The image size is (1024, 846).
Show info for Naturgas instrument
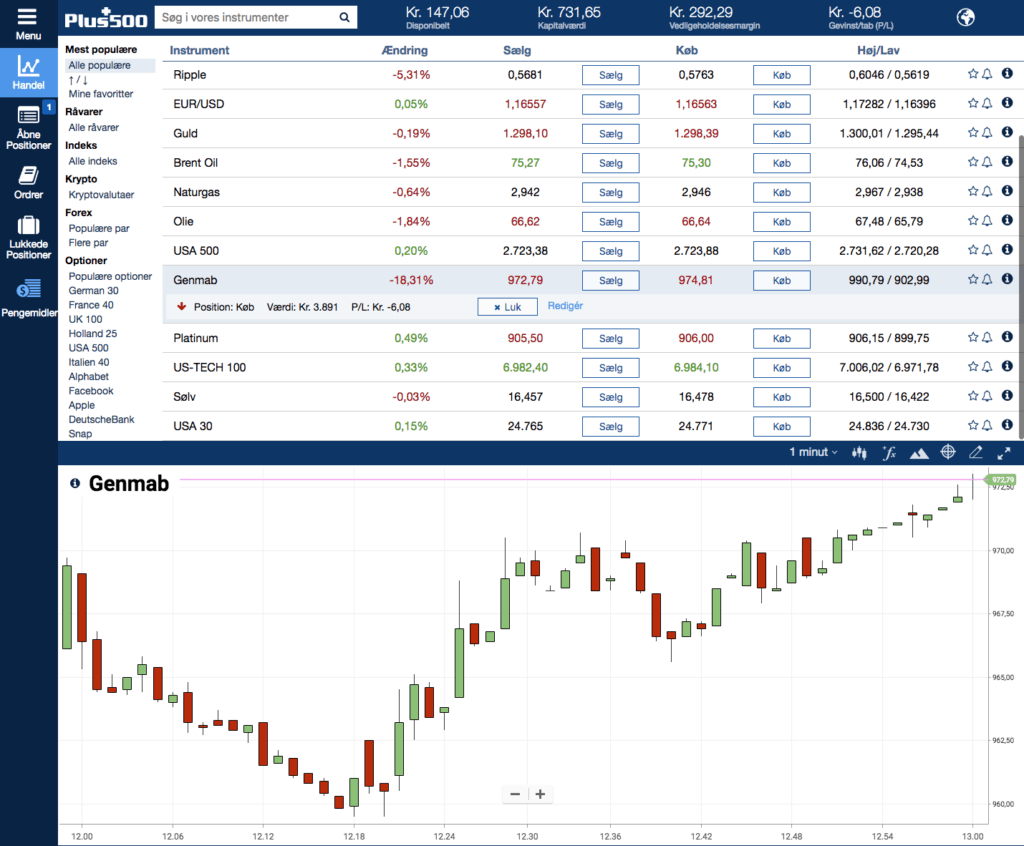(1007, 191)
